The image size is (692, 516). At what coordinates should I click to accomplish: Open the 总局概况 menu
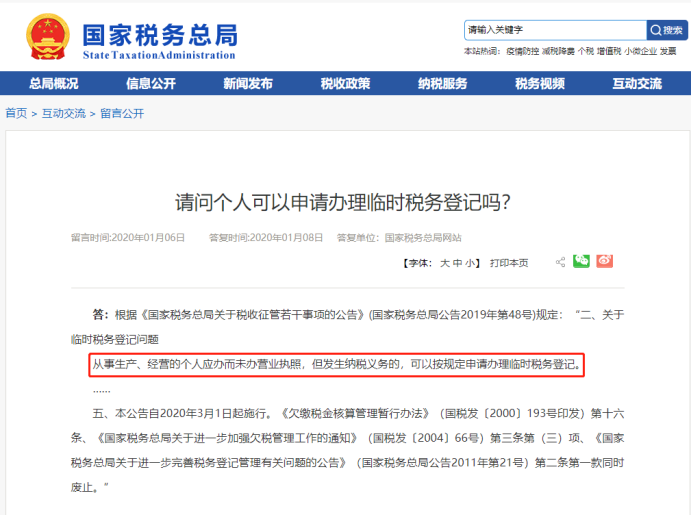coord(54,83)
